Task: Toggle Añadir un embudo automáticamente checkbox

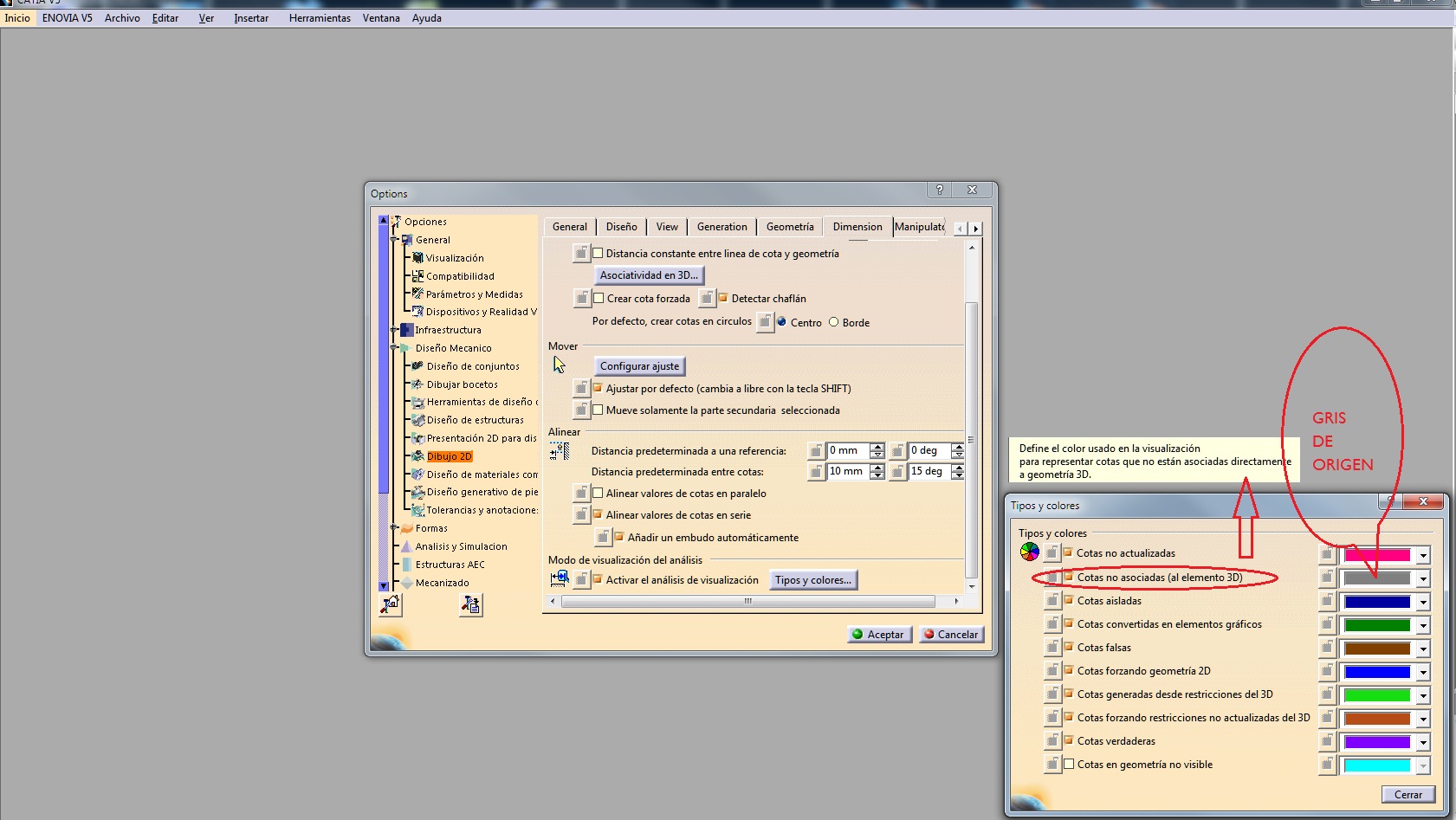Action: coord(619,537)
